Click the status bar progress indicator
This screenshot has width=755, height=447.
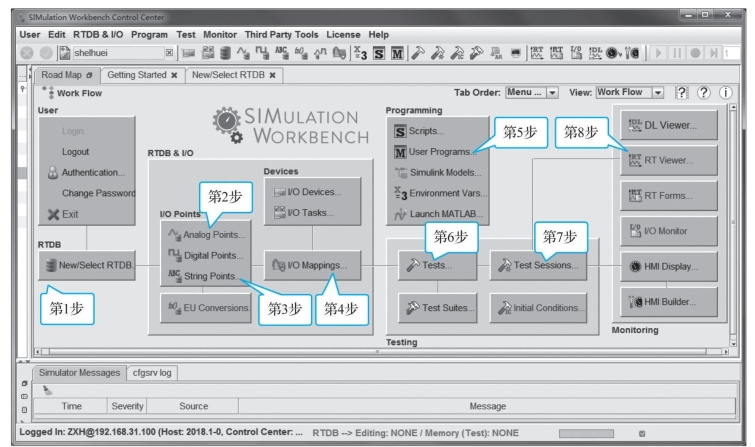pos(586,434)
